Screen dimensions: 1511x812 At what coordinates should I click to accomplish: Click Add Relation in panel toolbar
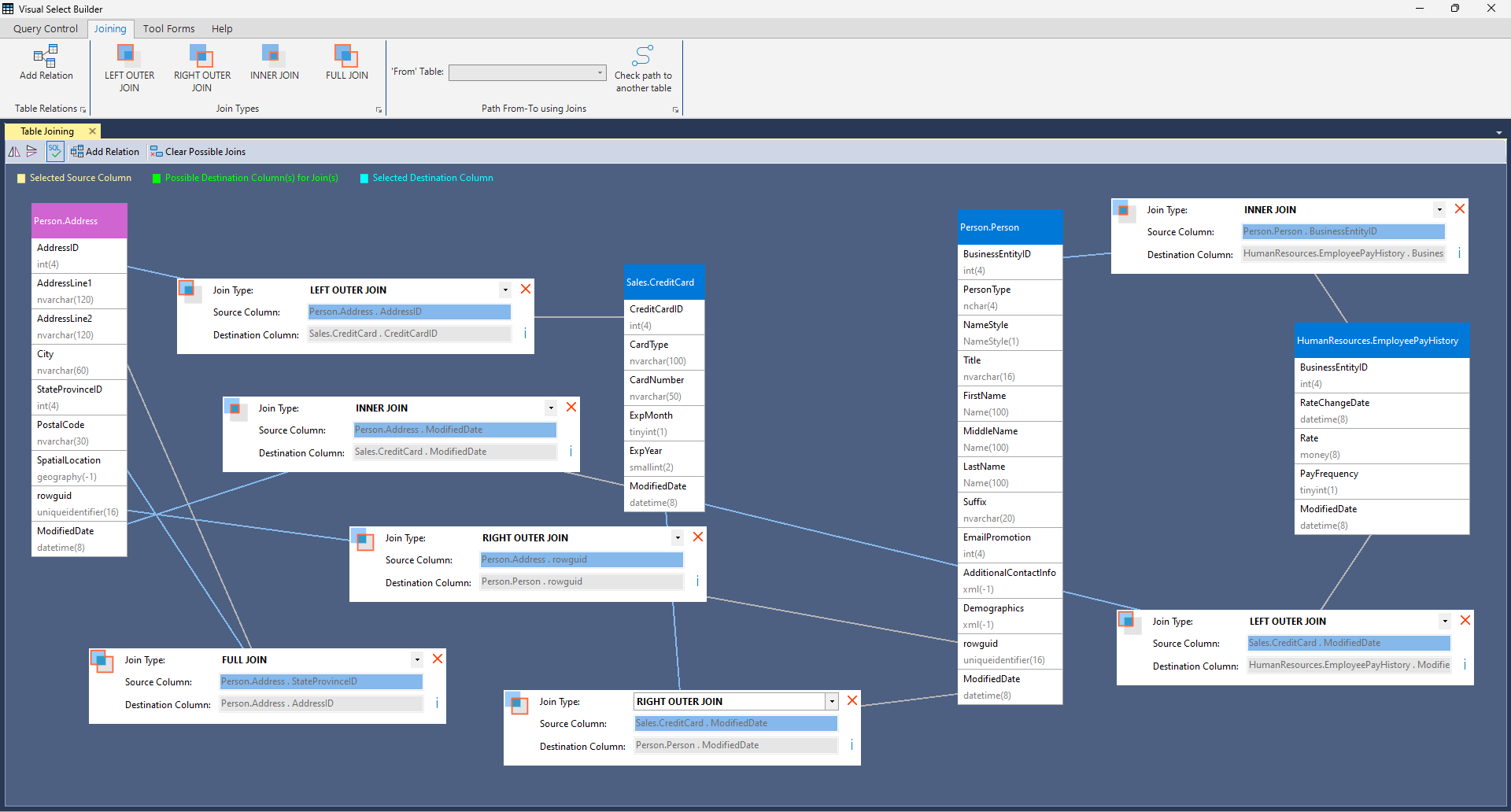coord(105,152)
